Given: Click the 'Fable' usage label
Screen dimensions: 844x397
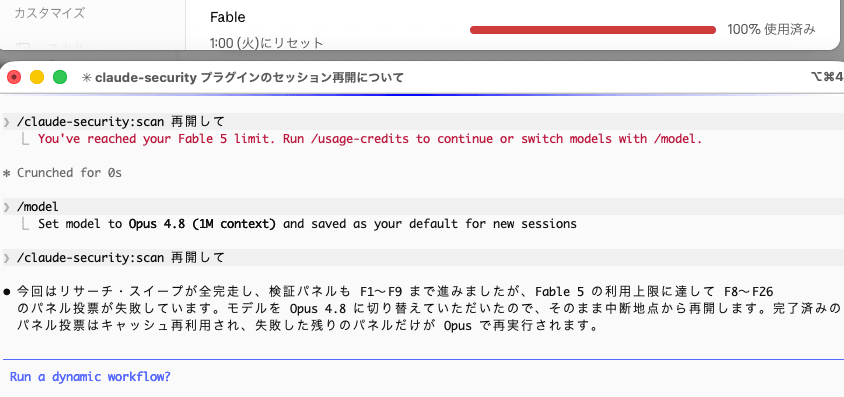Looking at the screenshot, I should pos(228,17).
